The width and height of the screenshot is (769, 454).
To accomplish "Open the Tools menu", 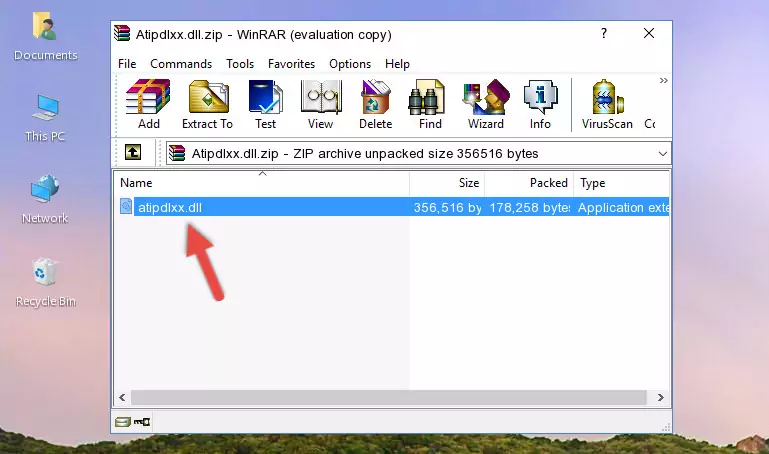I will [x=240, y=64].
